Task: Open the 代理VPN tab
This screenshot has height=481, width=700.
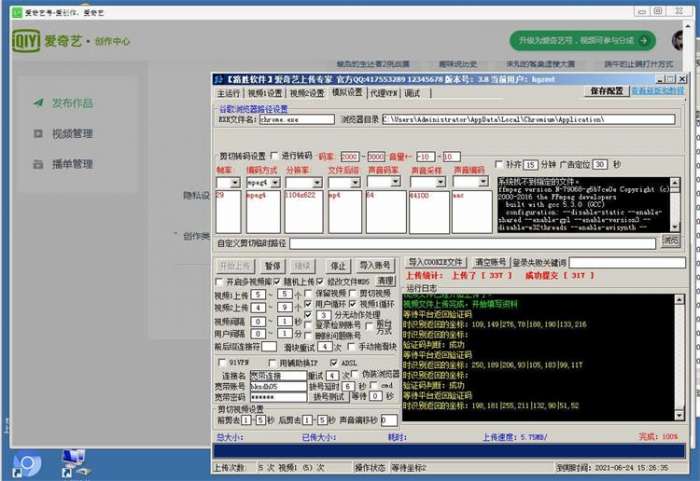Action: [x=383, y=93]
